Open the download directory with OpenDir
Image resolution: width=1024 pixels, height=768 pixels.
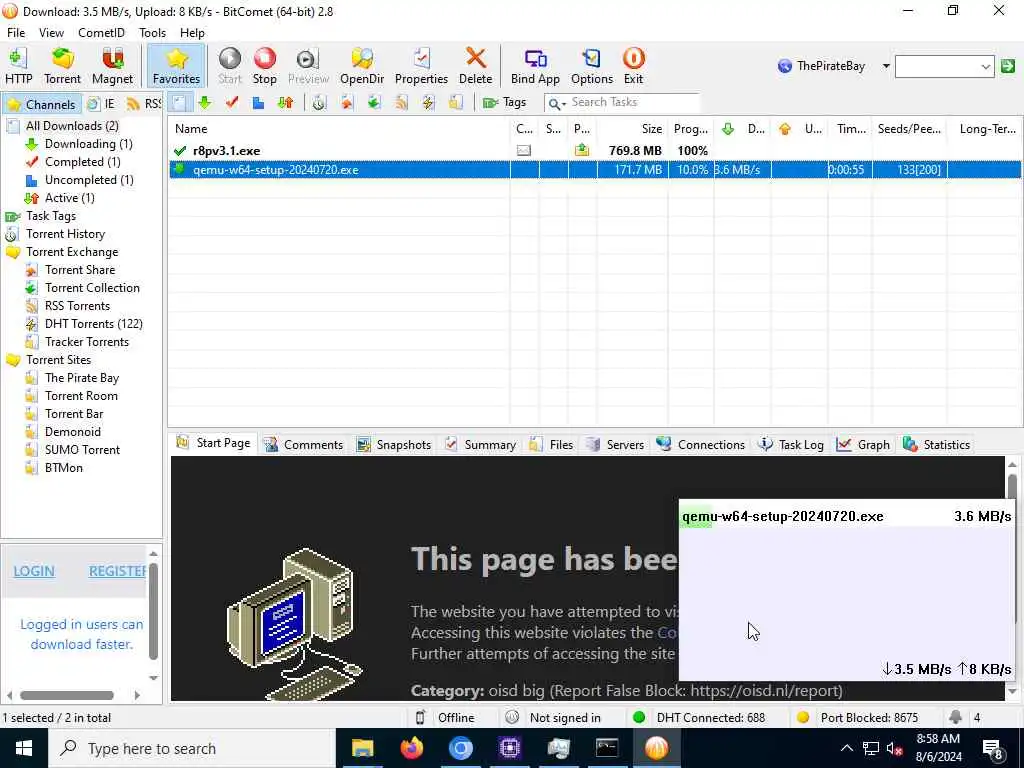click(362, 66)
